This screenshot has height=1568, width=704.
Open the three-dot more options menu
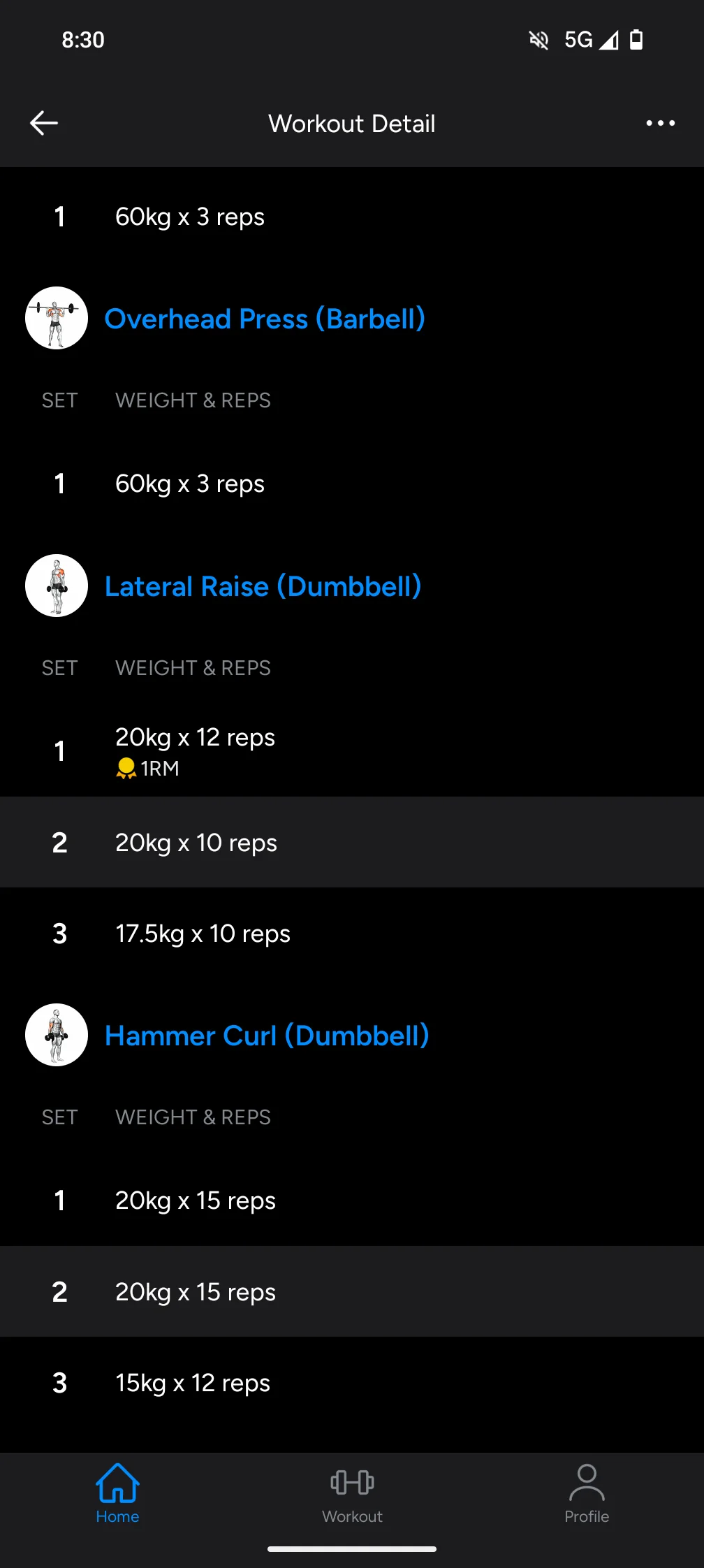[660, 123]
